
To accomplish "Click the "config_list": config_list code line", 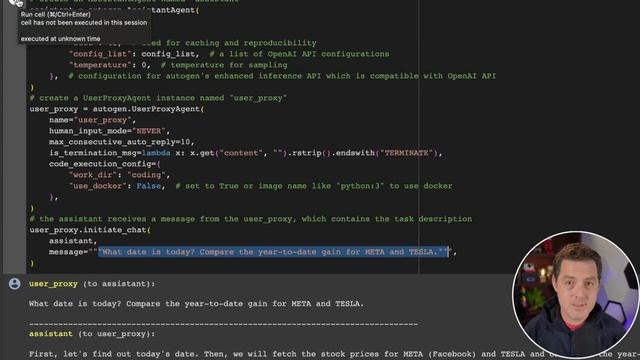I will tap(134, 54).
